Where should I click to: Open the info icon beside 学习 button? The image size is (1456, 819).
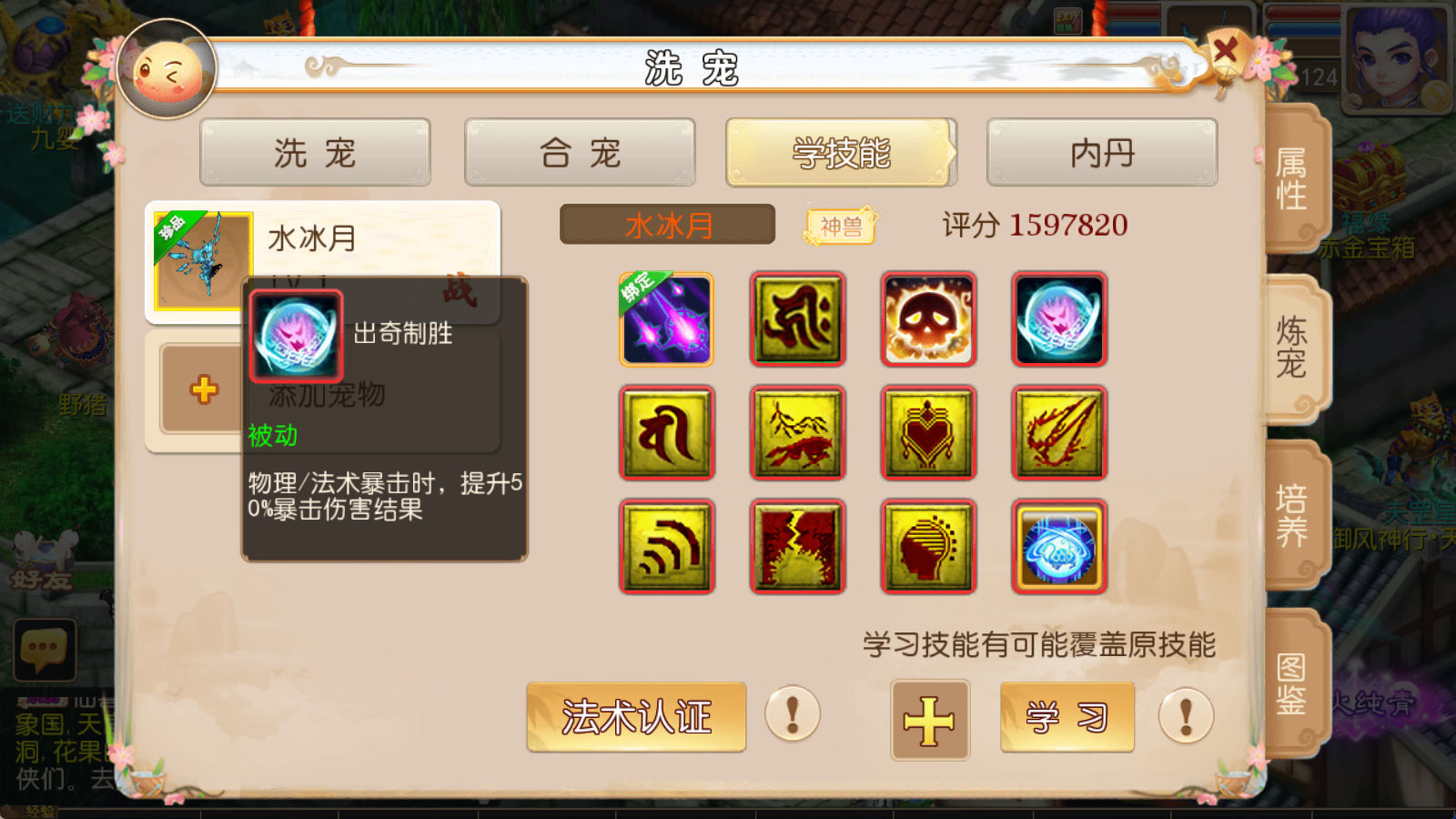(1186, 715)
